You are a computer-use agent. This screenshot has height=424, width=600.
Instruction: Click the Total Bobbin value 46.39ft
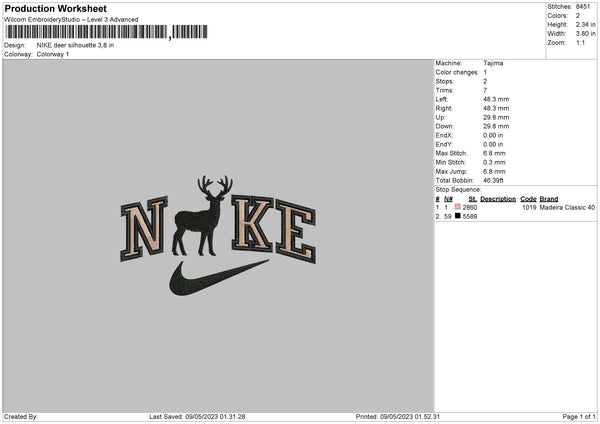pyautogui.click(x=493, y=181)
